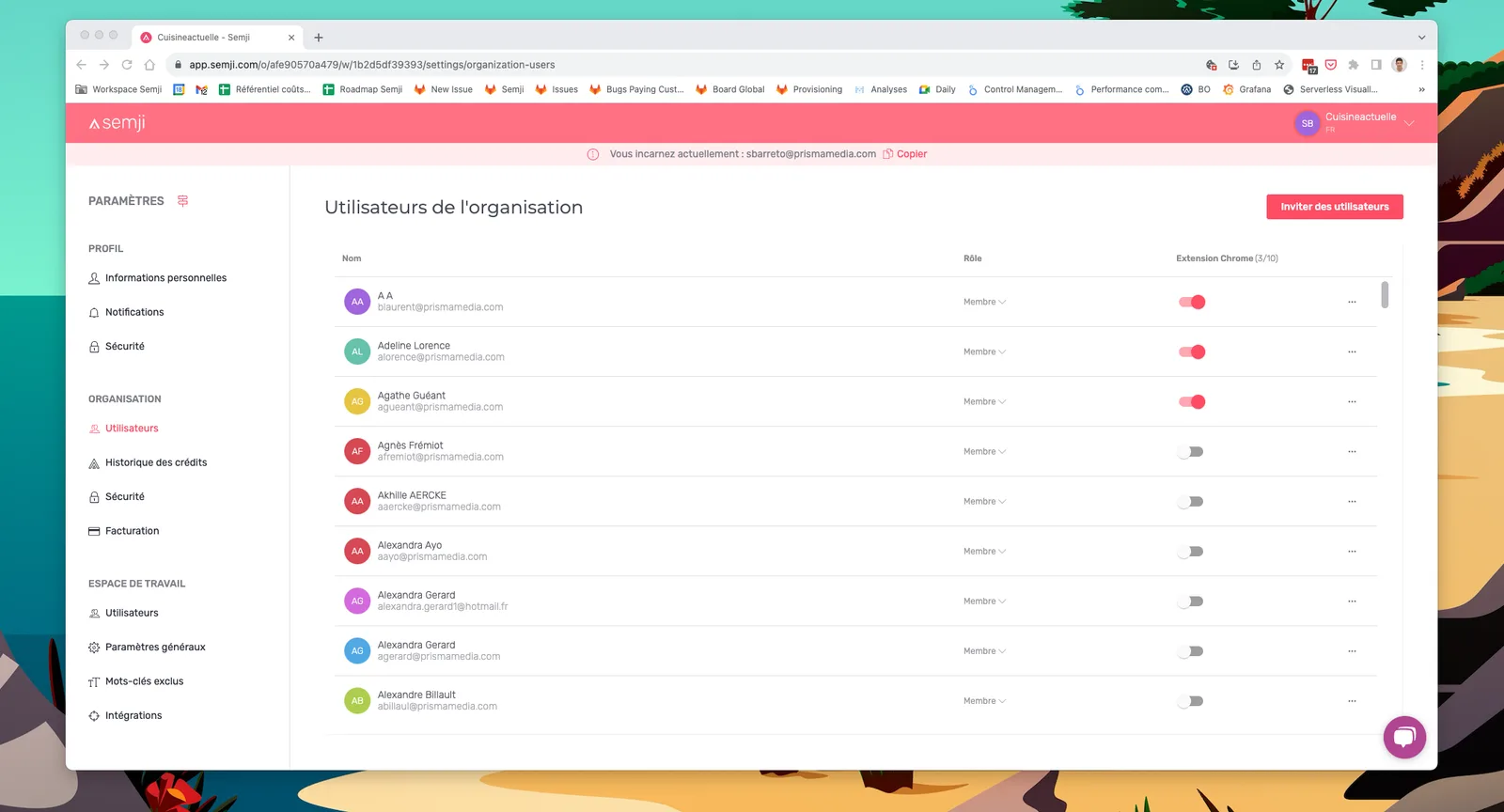Click the collapse sidebar icon beside PARAMÈTRES
The image size is (1504, 812).
click(x=183, y=201)
